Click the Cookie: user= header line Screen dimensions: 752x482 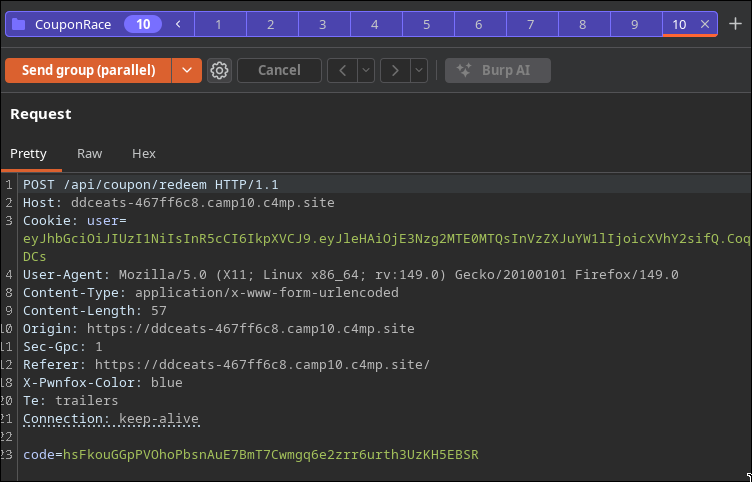coord(75,221)
